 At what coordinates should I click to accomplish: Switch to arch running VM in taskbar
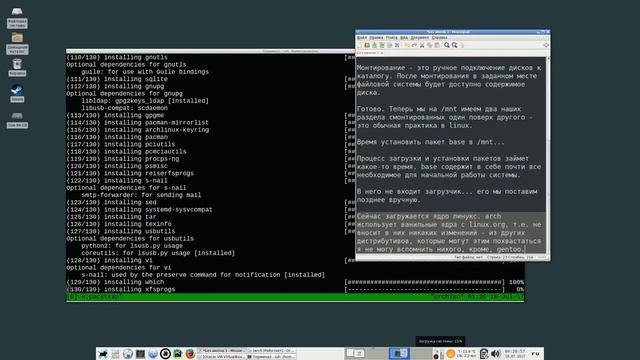pos(272,351)
